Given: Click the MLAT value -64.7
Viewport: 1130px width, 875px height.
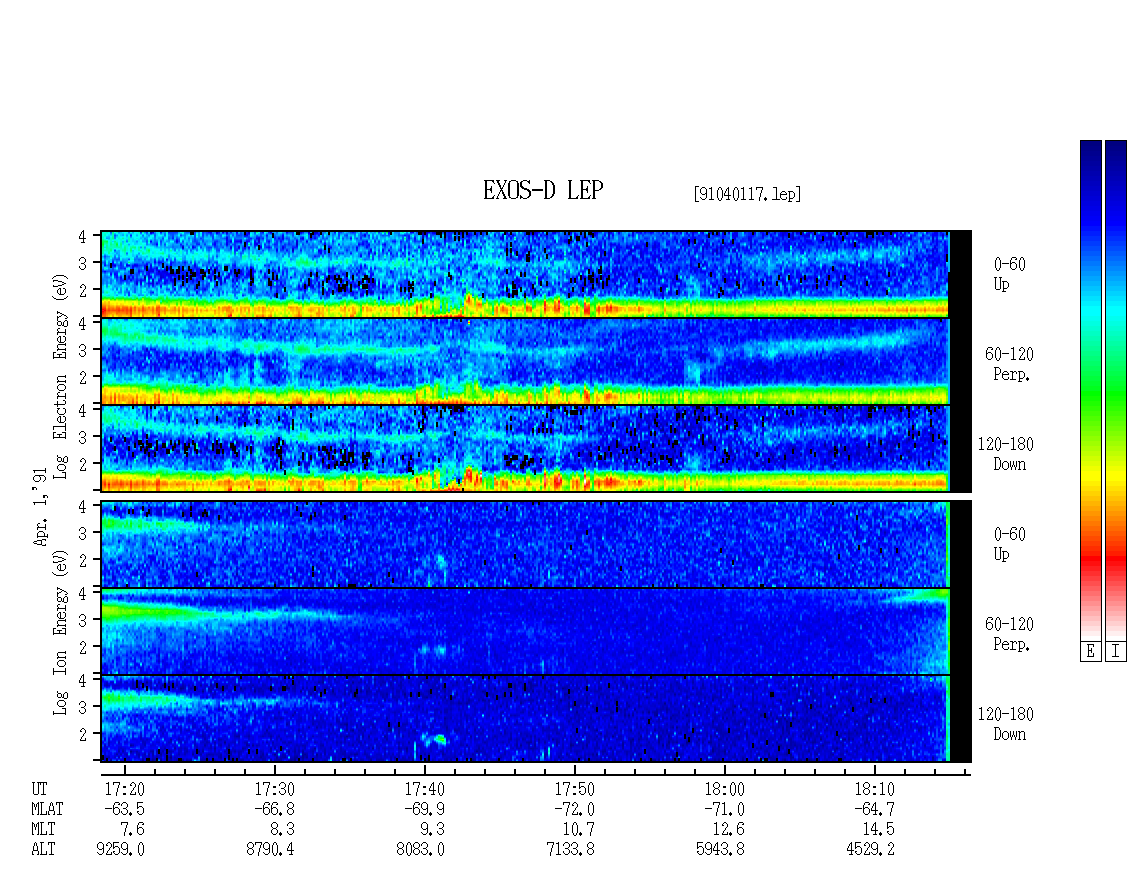Looking at the screenshot, I should coord(874,809).
